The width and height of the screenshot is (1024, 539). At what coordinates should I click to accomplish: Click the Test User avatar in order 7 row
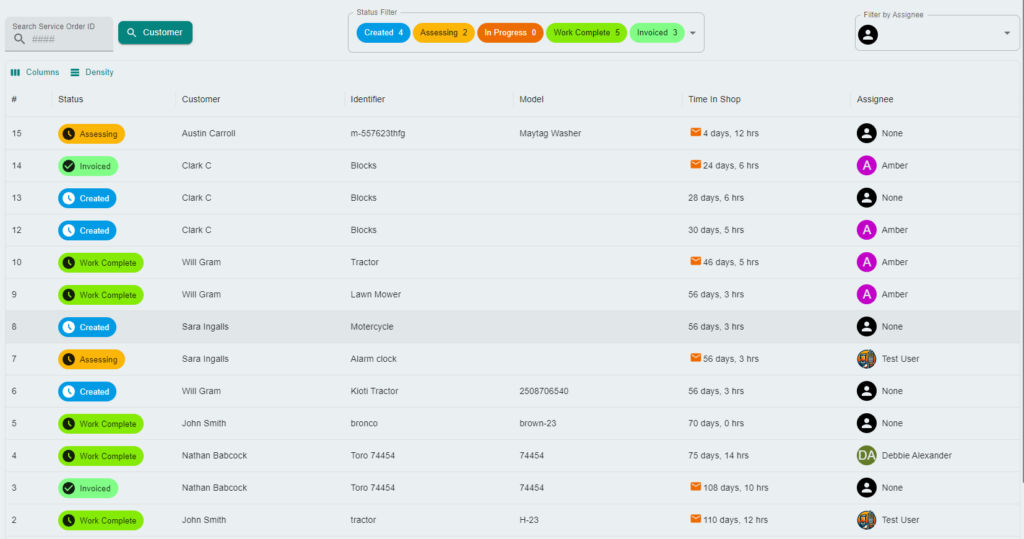[x=867, y=359]
